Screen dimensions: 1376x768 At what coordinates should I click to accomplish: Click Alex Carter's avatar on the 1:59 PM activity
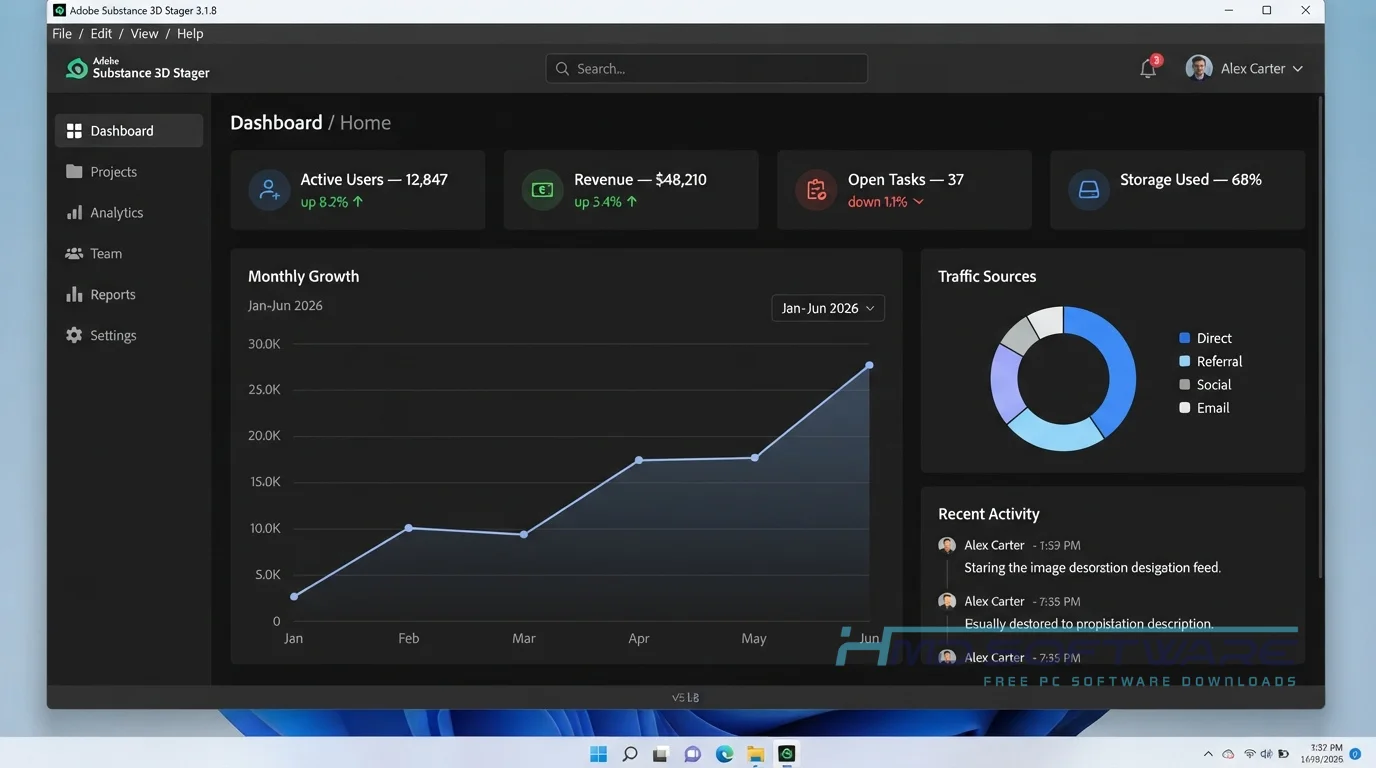[947, 545]
